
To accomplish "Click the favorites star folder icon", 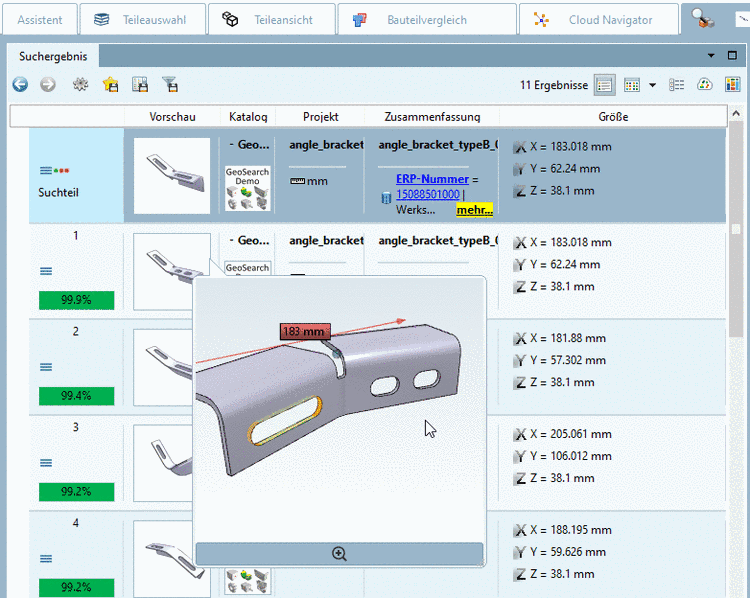I will point(110,85).
